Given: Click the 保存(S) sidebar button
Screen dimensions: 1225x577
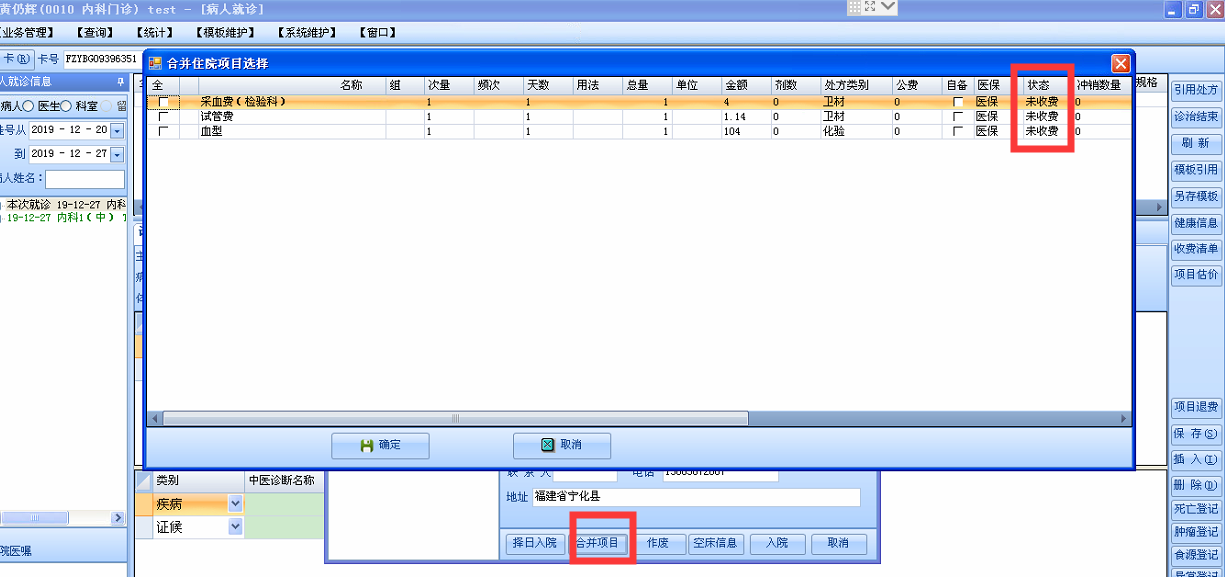Looking at the screenshot, I should [1196, 434].
